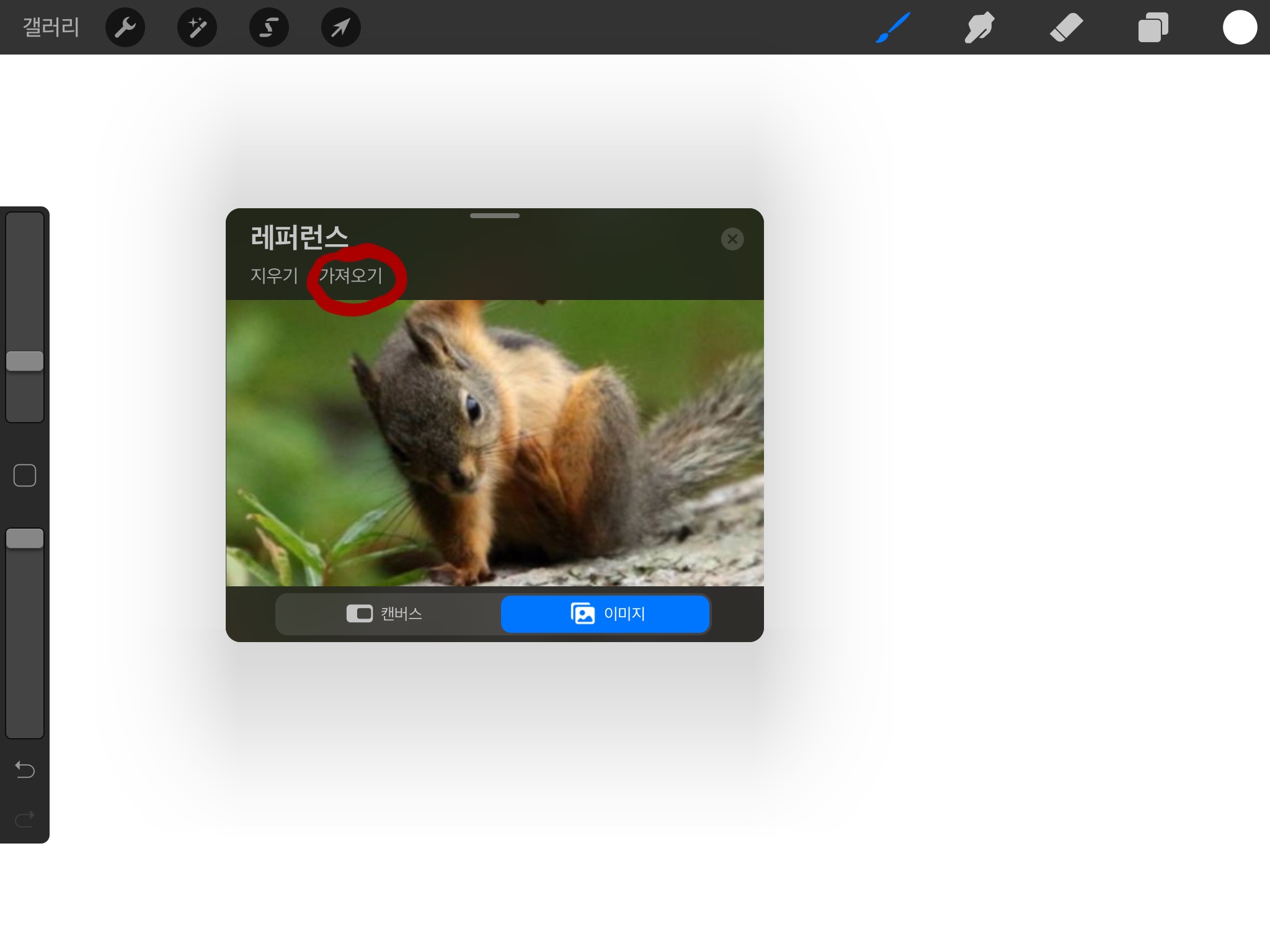Screen dimensions: 1270x952
Task: Click 지우기 to clear the reference image
Action: click(274, 275)
